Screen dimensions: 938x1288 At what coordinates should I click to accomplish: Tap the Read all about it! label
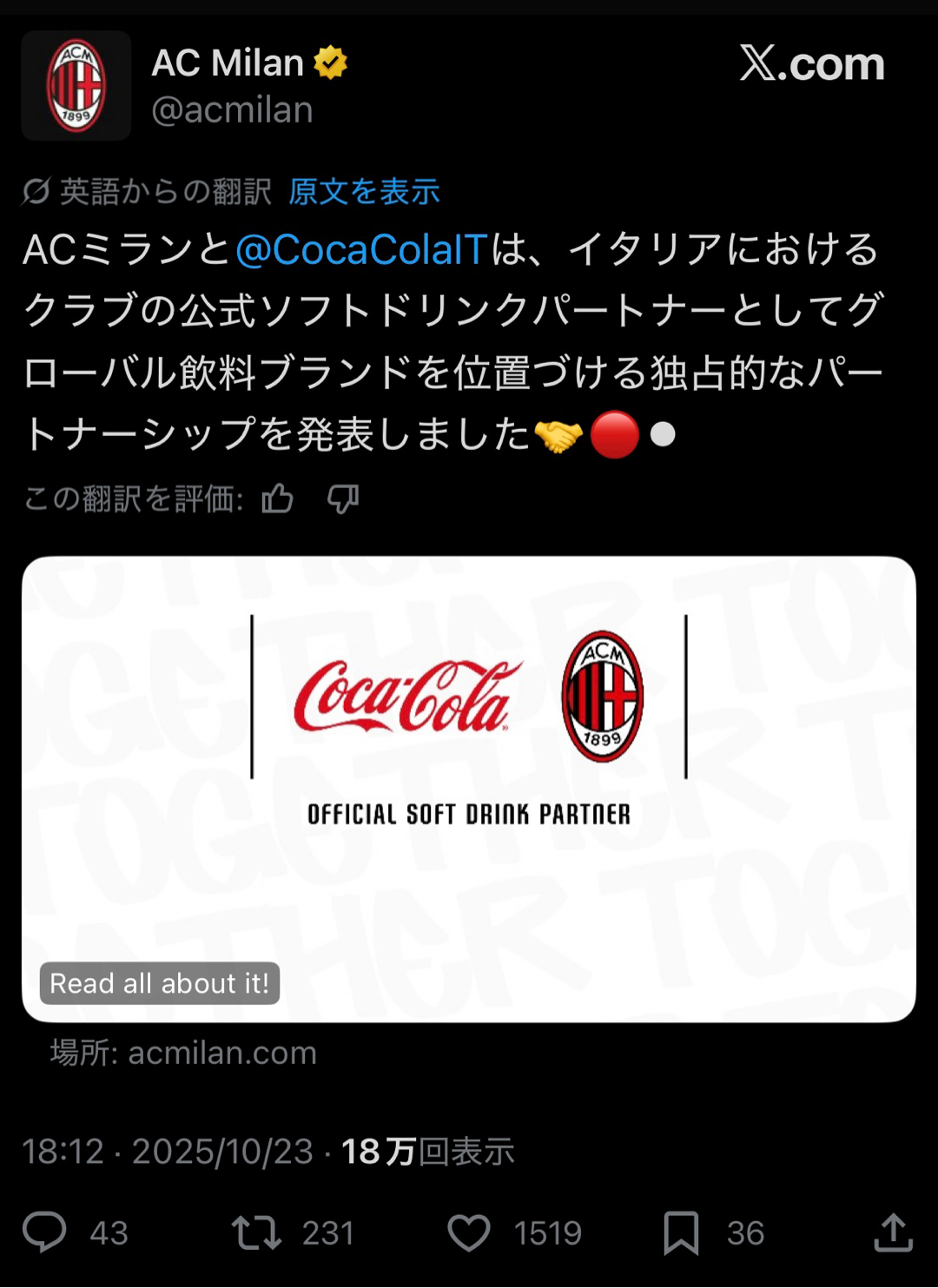point(160,983)
